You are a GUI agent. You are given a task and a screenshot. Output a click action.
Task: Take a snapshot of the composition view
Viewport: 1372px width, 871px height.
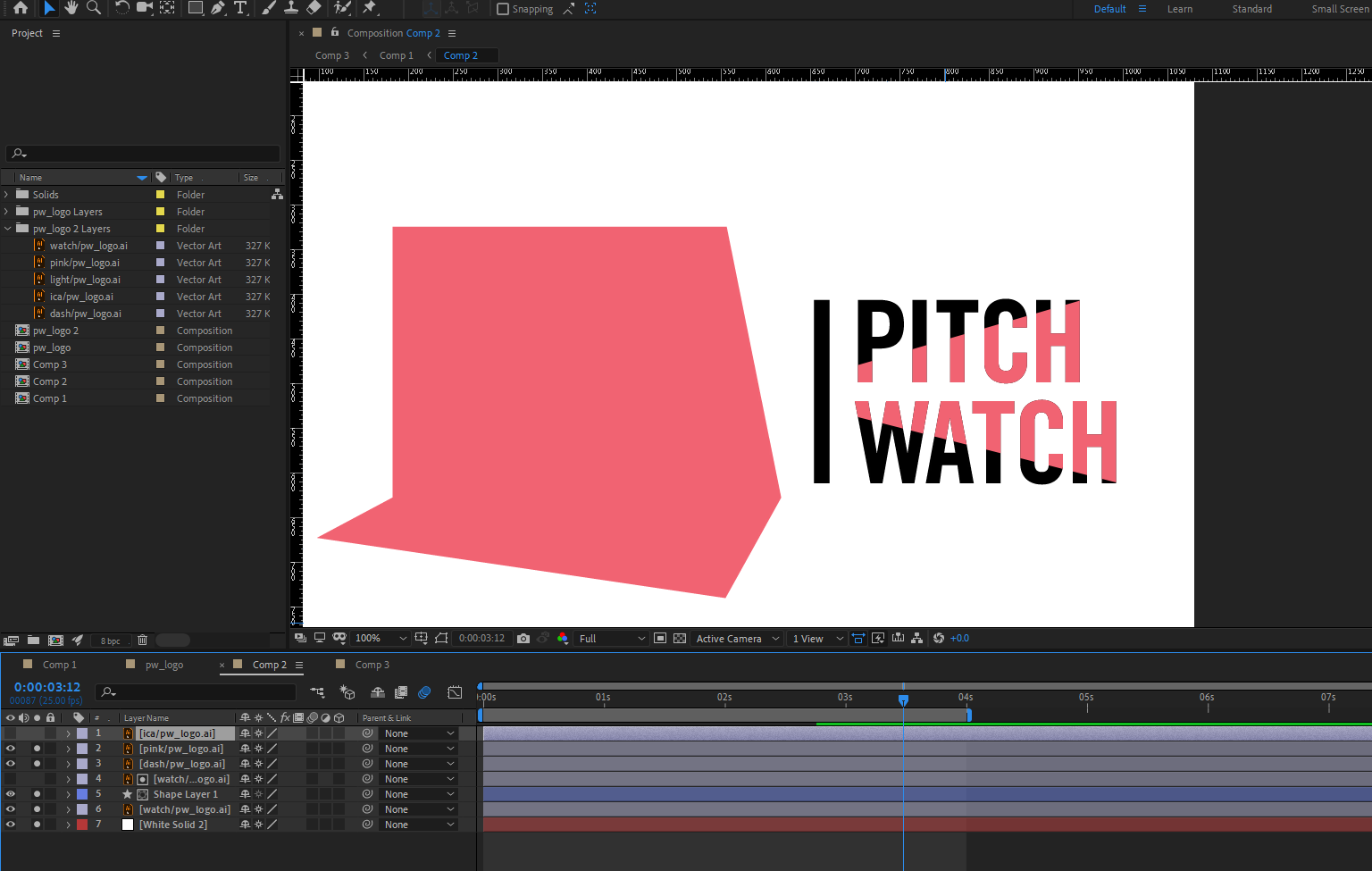pos(523,638)
